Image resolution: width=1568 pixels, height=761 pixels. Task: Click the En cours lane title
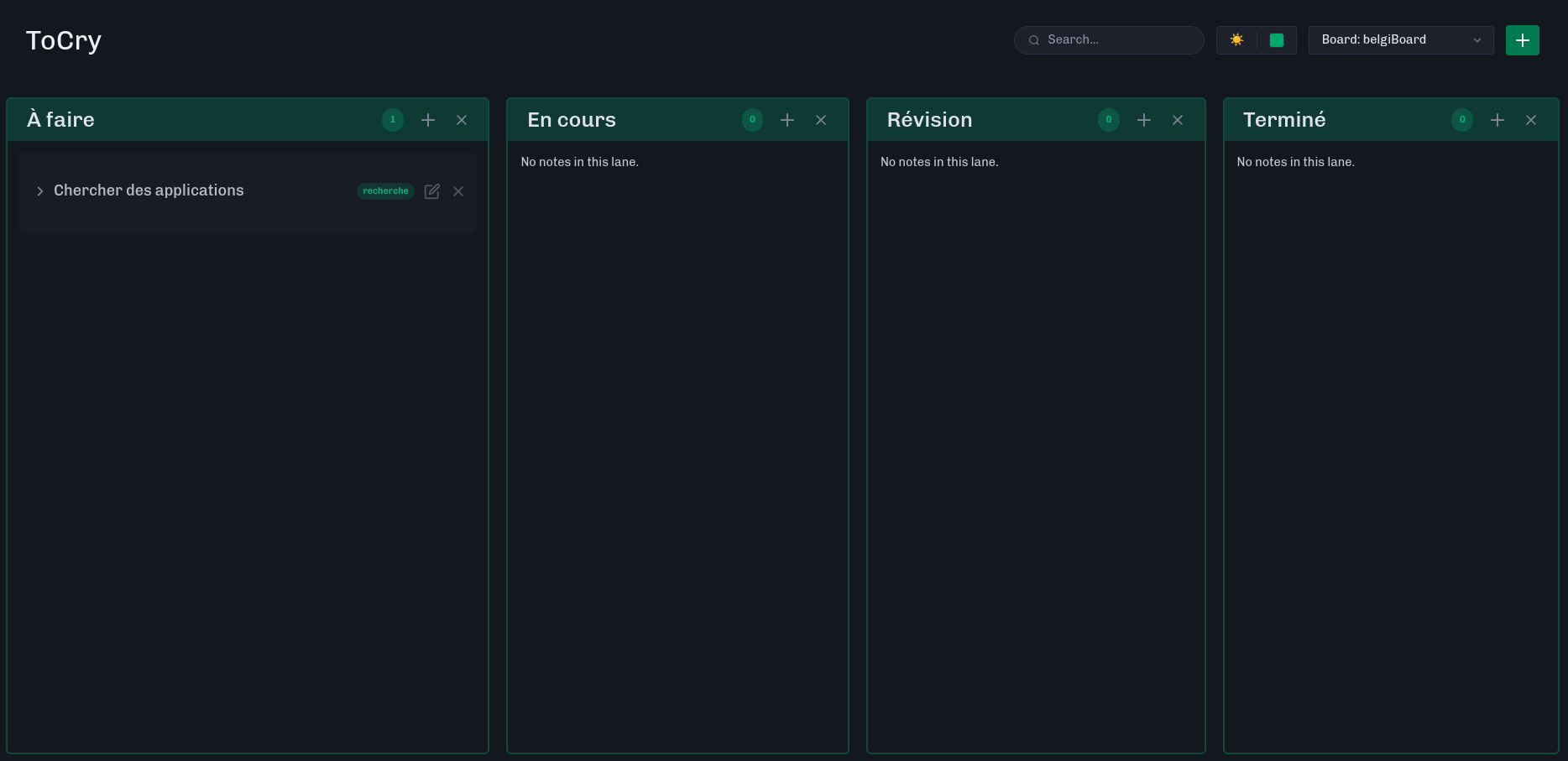coord(572,120)
